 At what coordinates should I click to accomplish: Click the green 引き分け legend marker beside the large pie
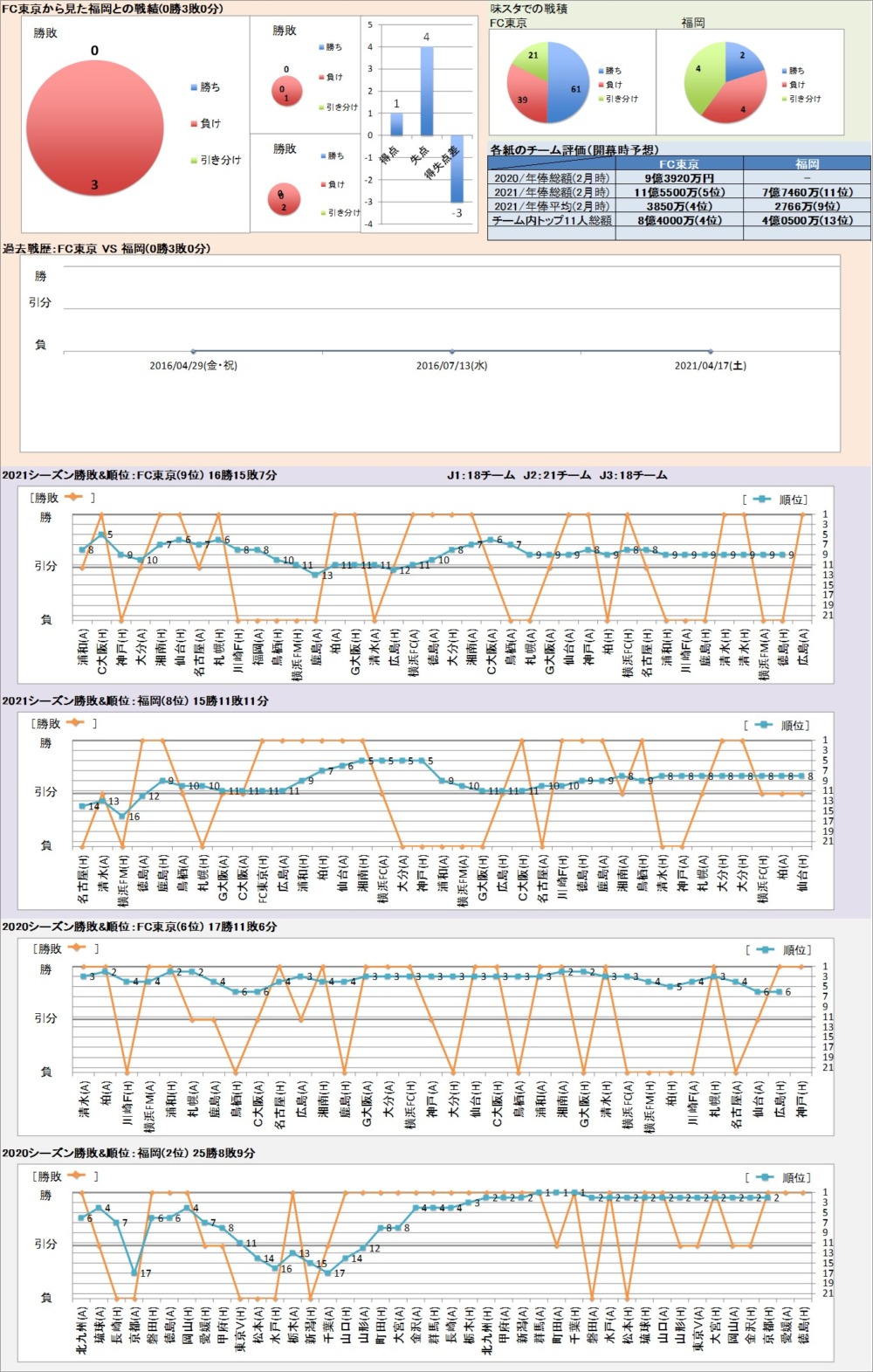tap(194, 161)
